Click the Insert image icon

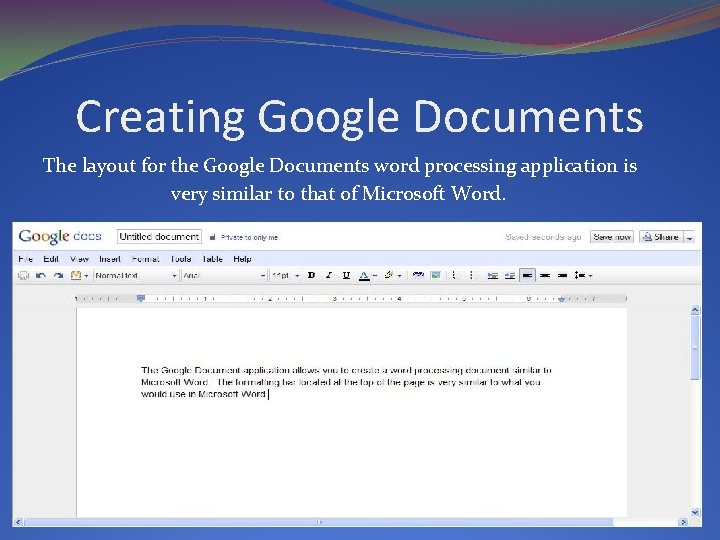click(x=435, y=276)
